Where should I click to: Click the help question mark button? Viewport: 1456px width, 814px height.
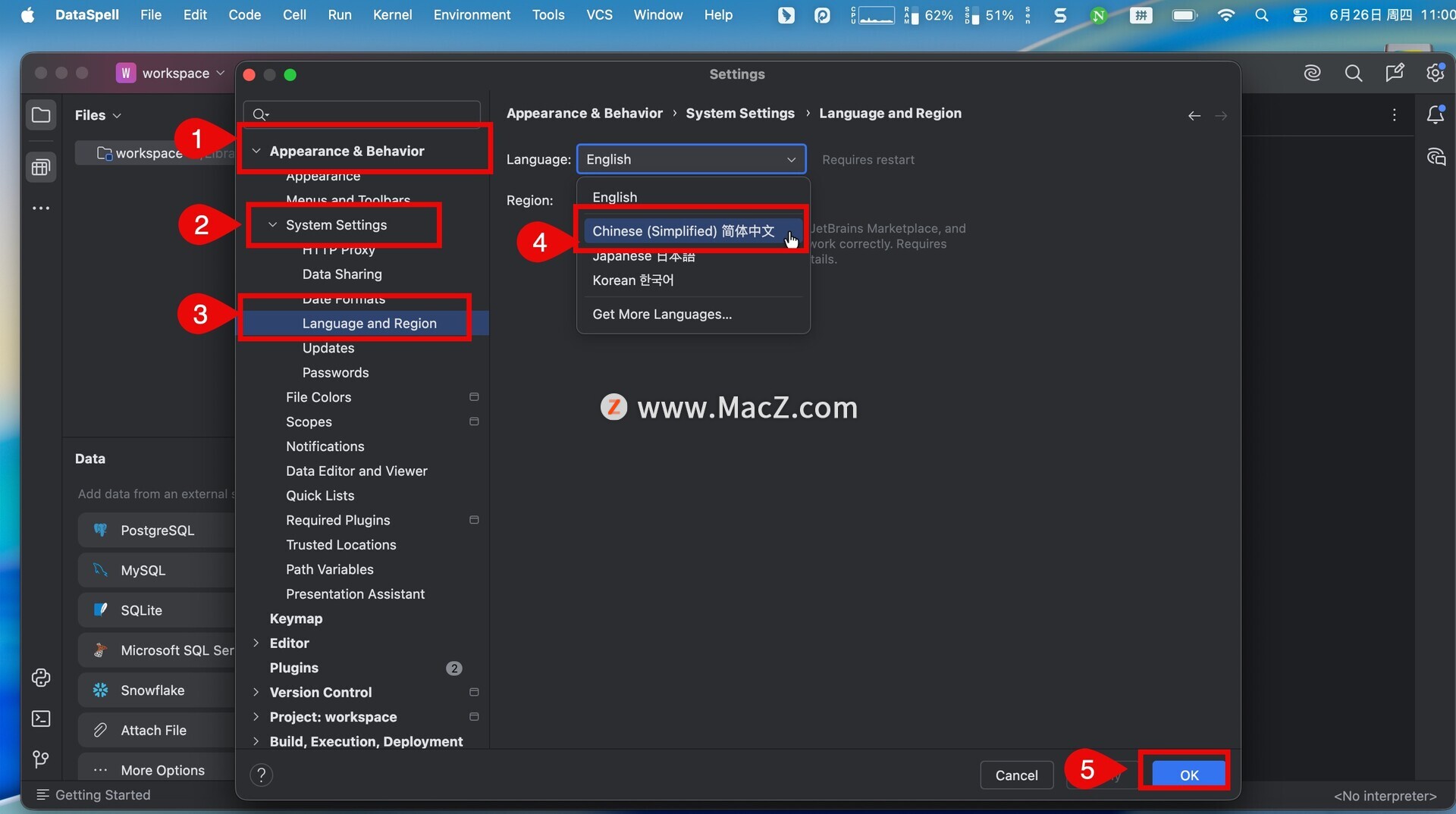[x=261, y=775]
